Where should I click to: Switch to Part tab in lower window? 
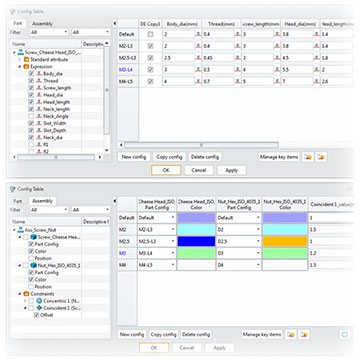(x=18, y=201)
